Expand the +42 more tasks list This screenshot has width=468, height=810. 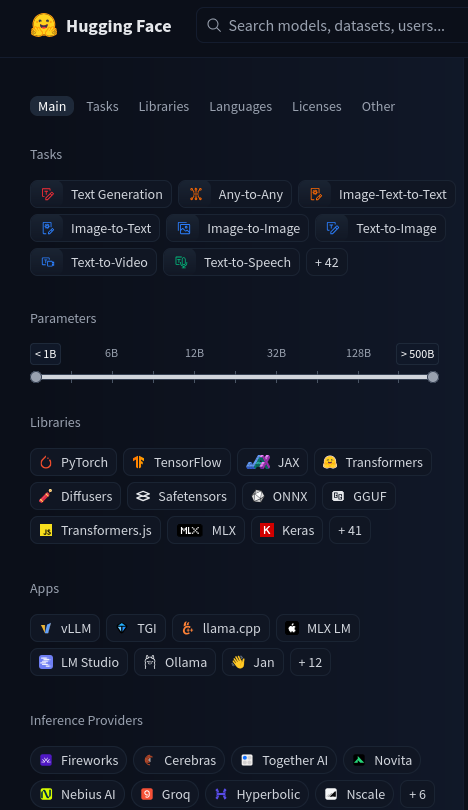tap(327, 262)
